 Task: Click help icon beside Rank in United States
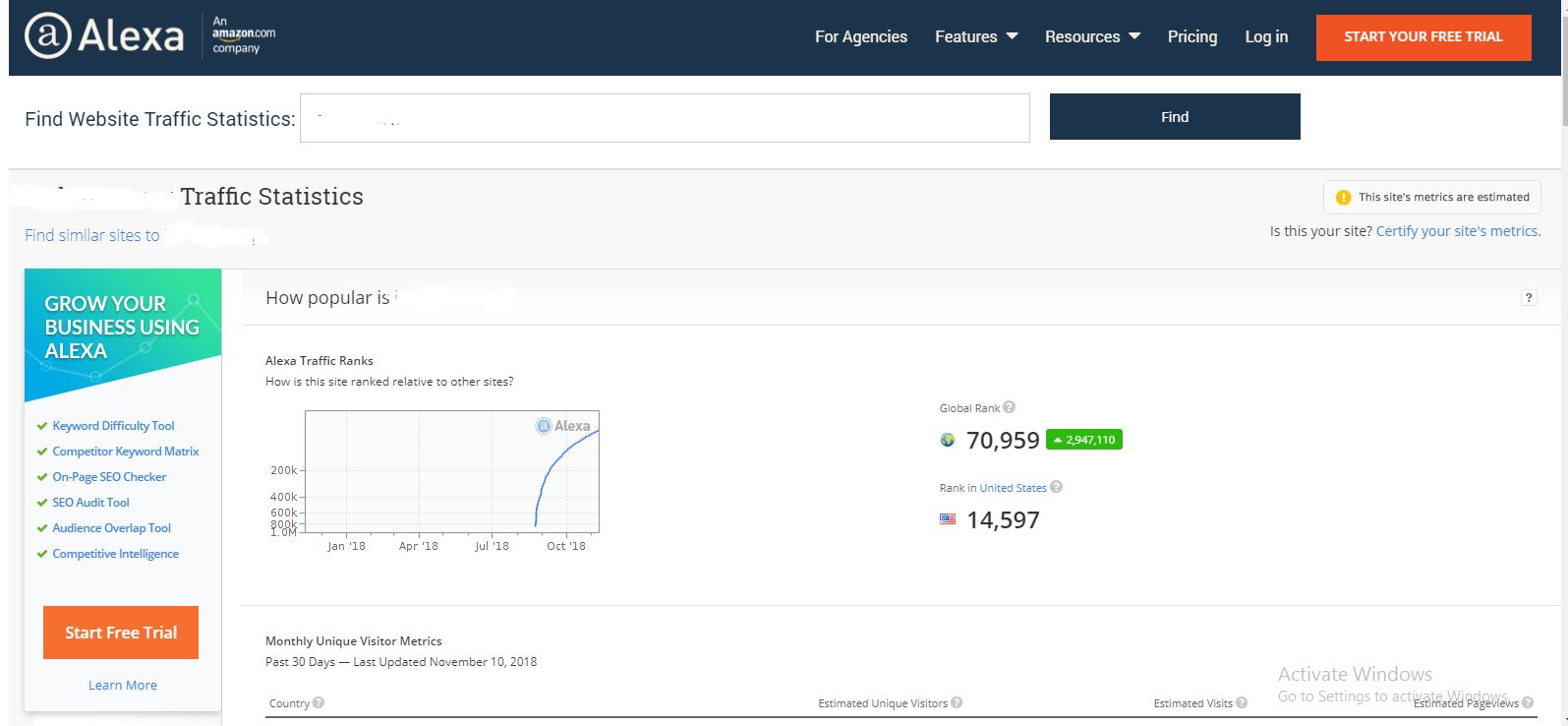pos(1056,487)
